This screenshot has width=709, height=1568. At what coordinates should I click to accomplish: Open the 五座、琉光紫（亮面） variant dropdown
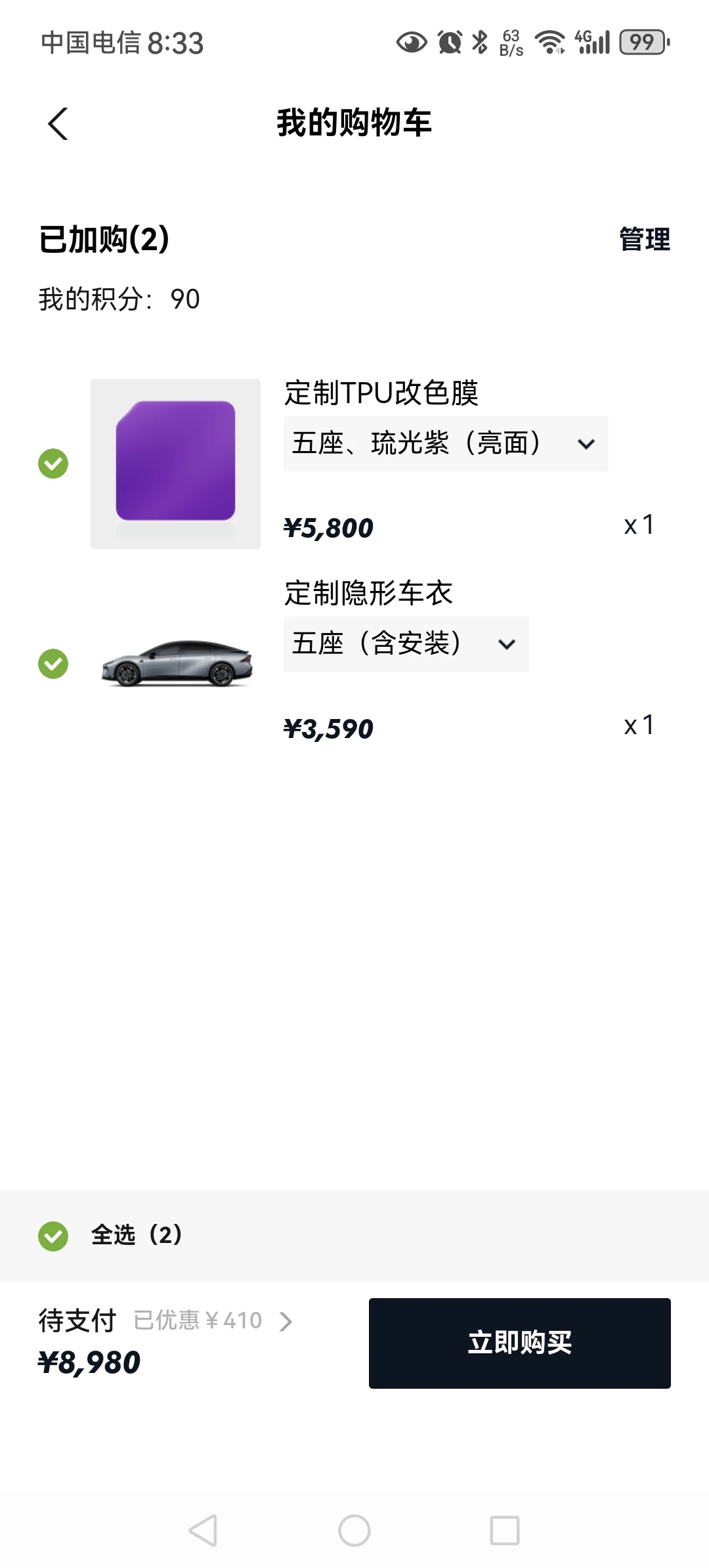click(446, 444)
